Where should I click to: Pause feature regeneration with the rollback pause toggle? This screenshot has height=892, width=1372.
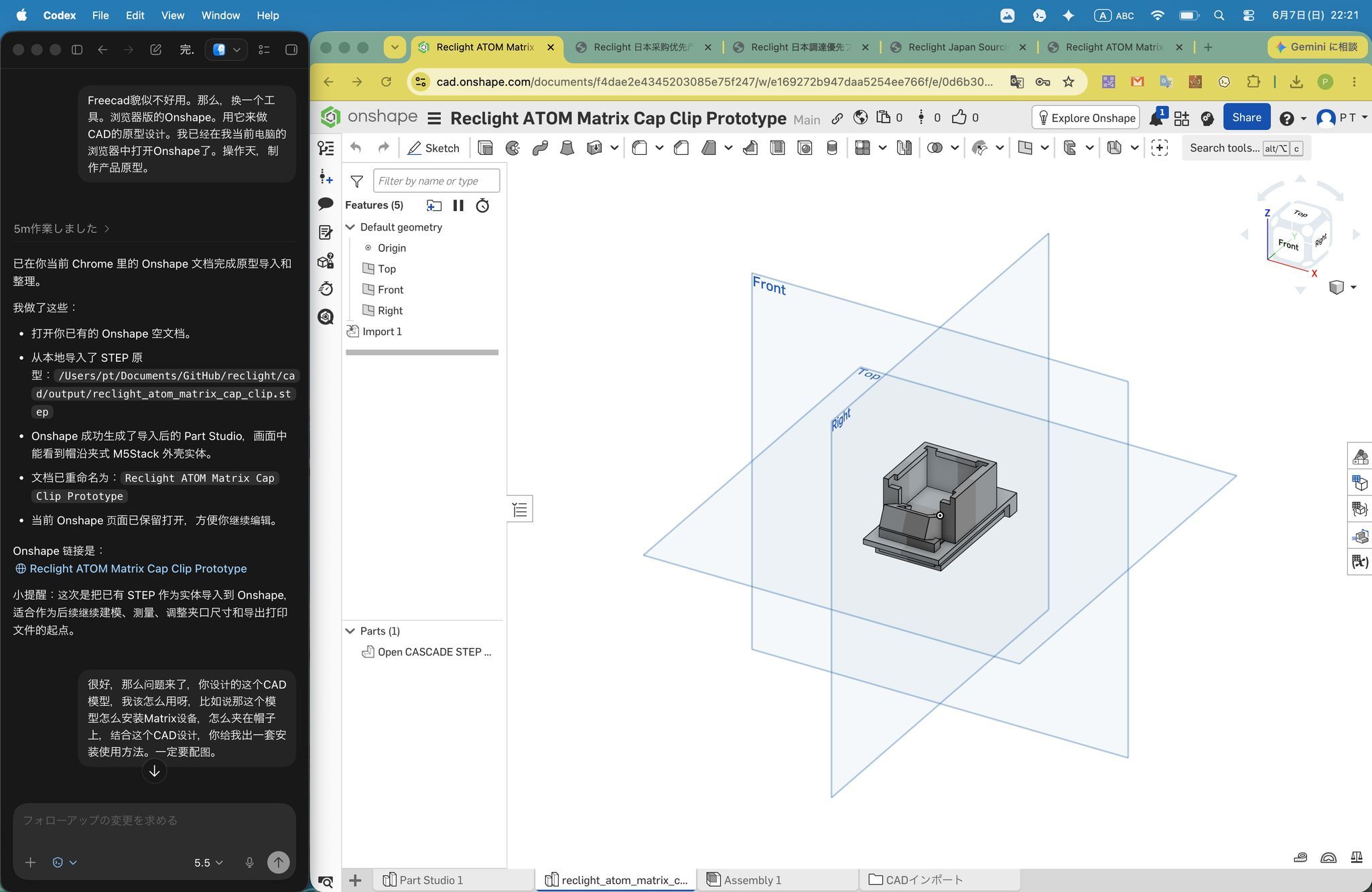tap(458, 205)
